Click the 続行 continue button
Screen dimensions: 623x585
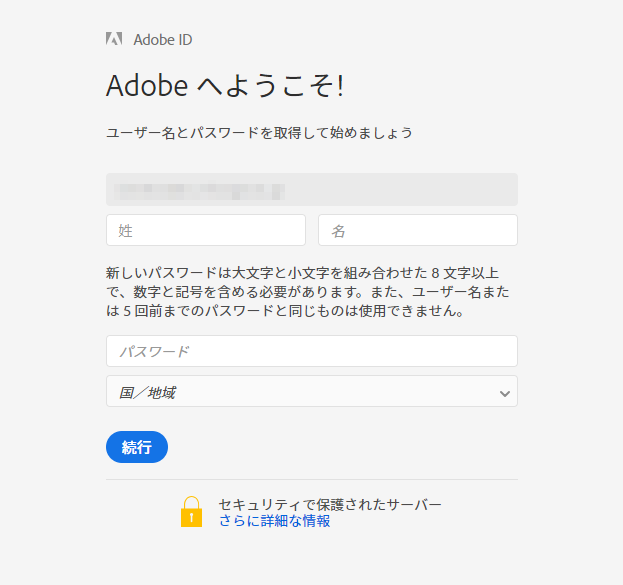tap(137, 447)
